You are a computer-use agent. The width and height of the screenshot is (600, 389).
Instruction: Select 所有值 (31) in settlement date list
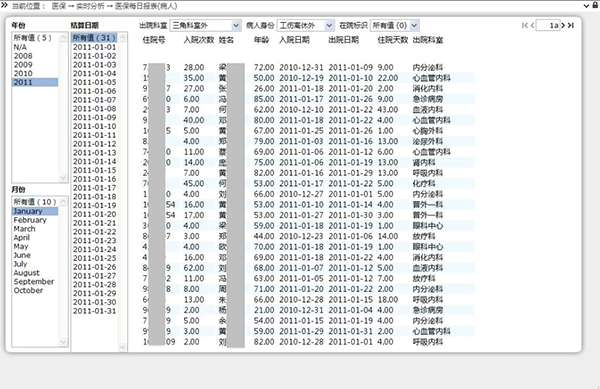click(94, 38)
